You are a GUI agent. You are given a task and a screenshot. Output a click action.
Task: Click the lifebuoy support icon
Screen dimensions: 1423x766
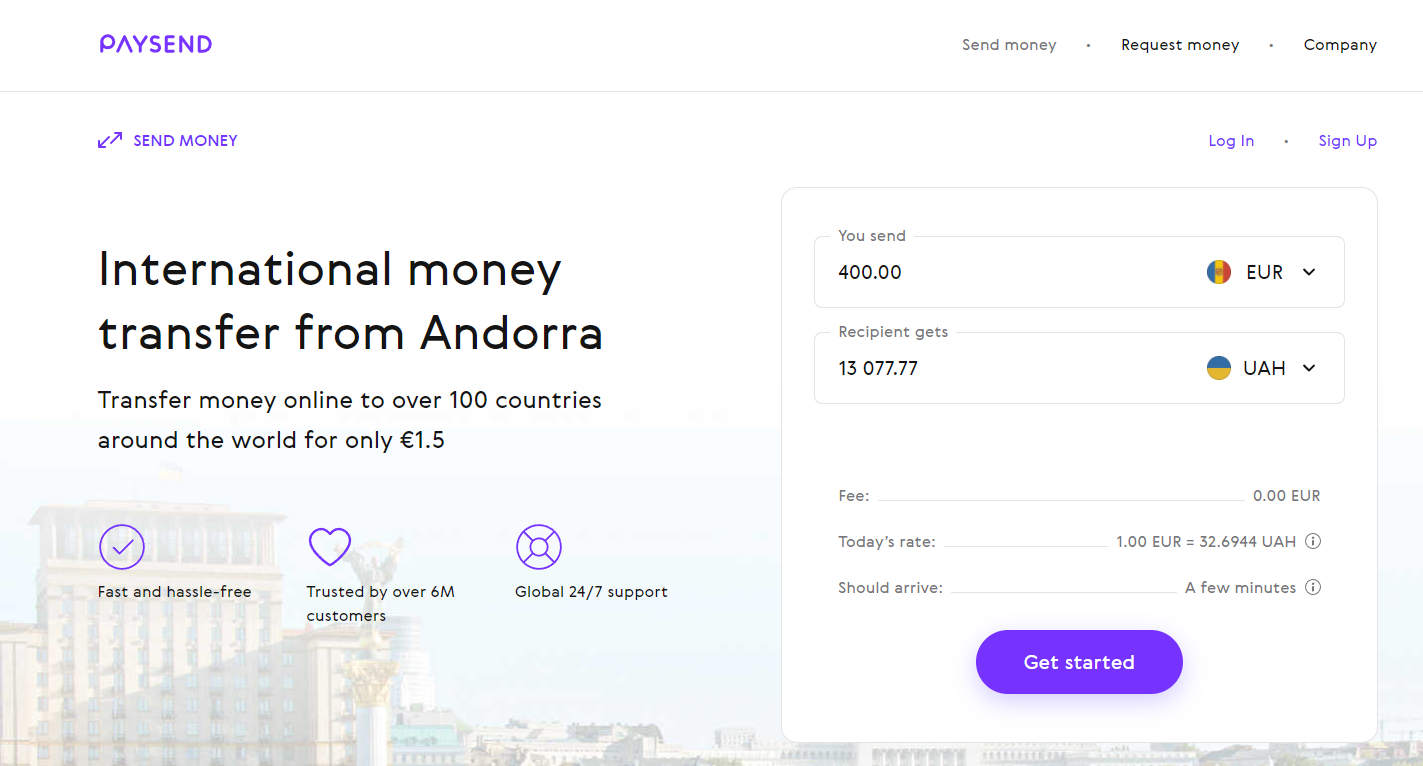[x=538, y=547]
